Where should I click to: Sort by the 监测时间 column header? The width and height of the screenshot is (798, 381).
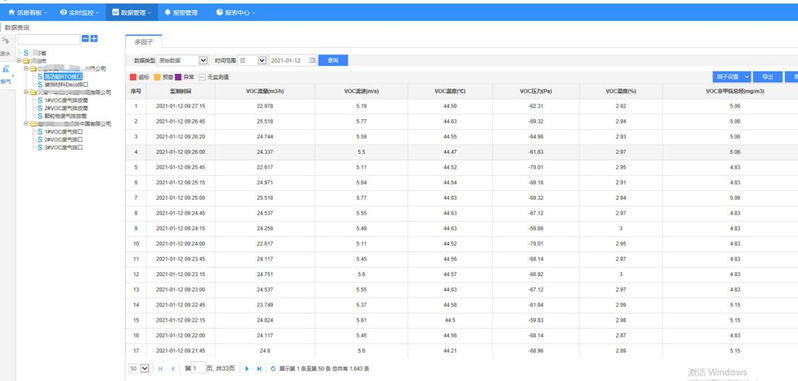pos(180,91)
